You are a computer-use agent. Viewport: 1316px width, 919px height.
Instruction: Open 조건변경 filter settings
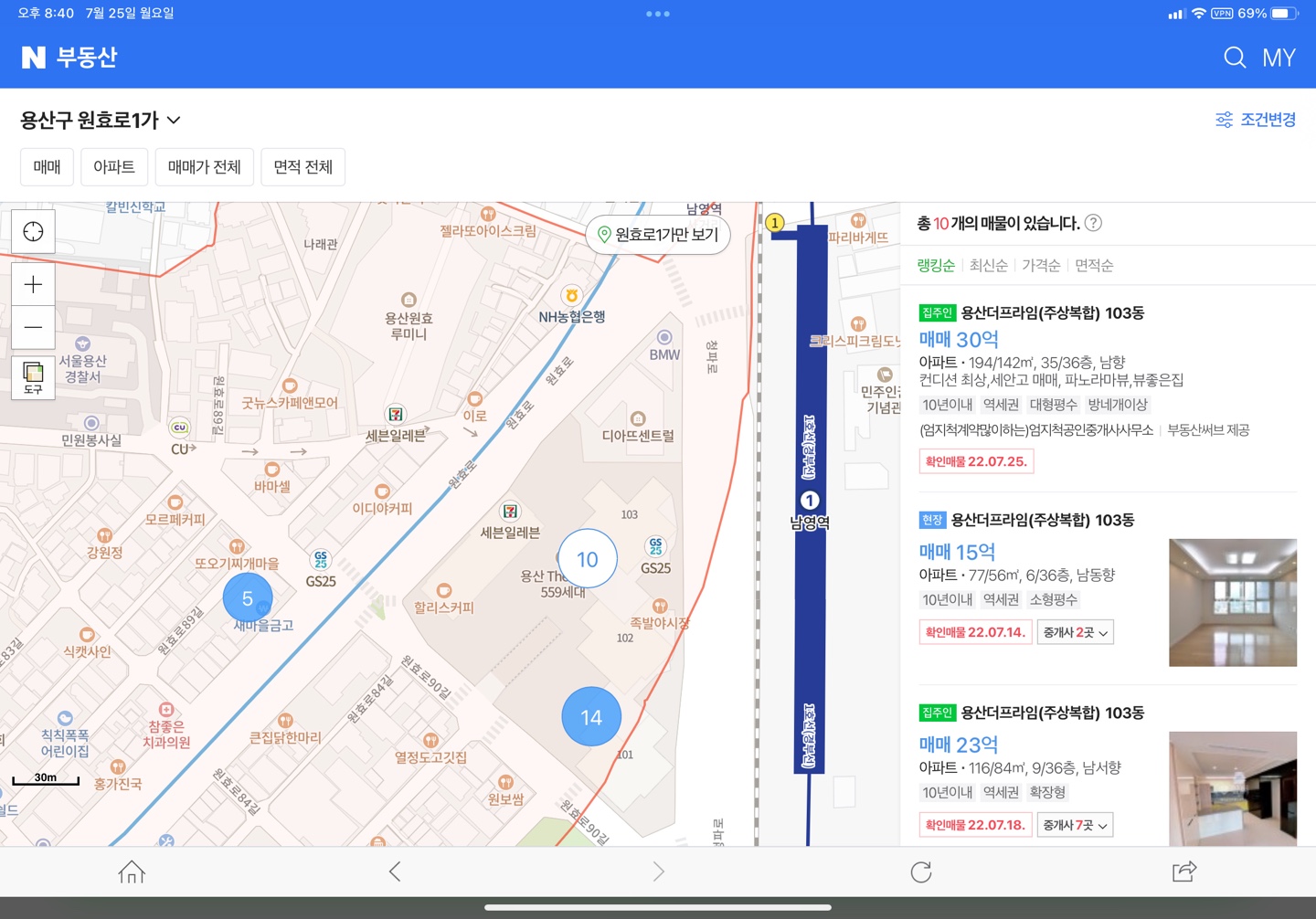pos(1256,120)
